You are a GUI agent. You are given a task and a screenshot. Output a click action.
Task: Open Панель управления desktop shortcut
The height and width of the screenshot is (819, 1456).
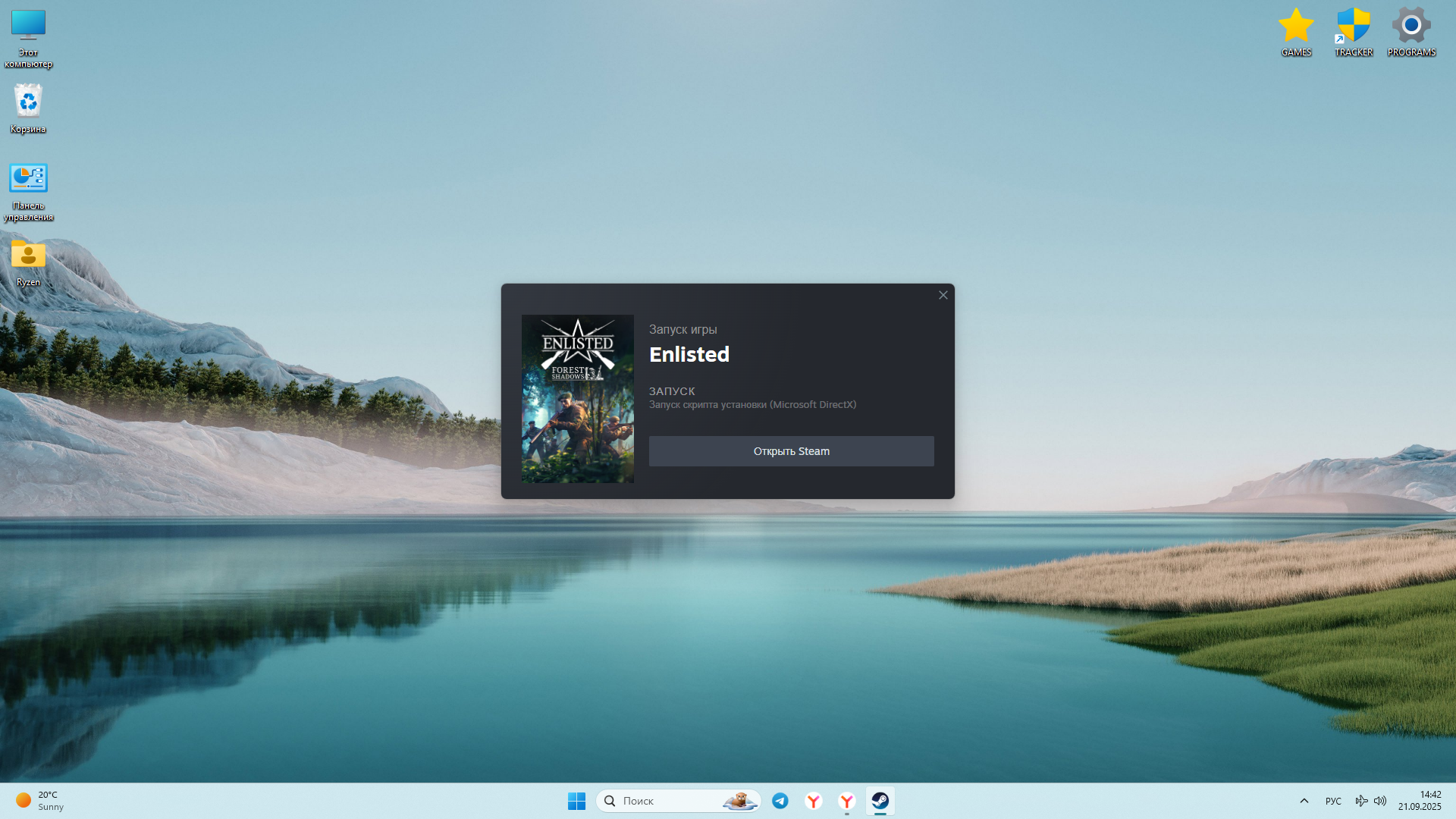[x=28, y=179]
